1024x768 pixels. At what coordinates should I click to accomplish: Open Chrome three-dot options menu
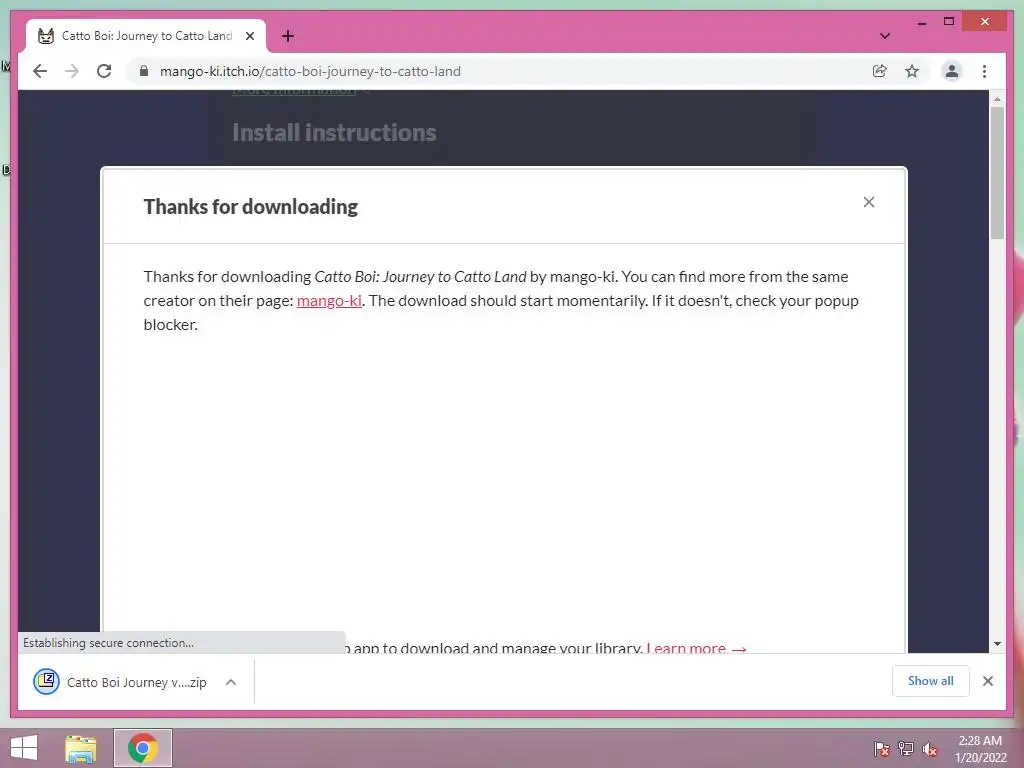(984, 71)
